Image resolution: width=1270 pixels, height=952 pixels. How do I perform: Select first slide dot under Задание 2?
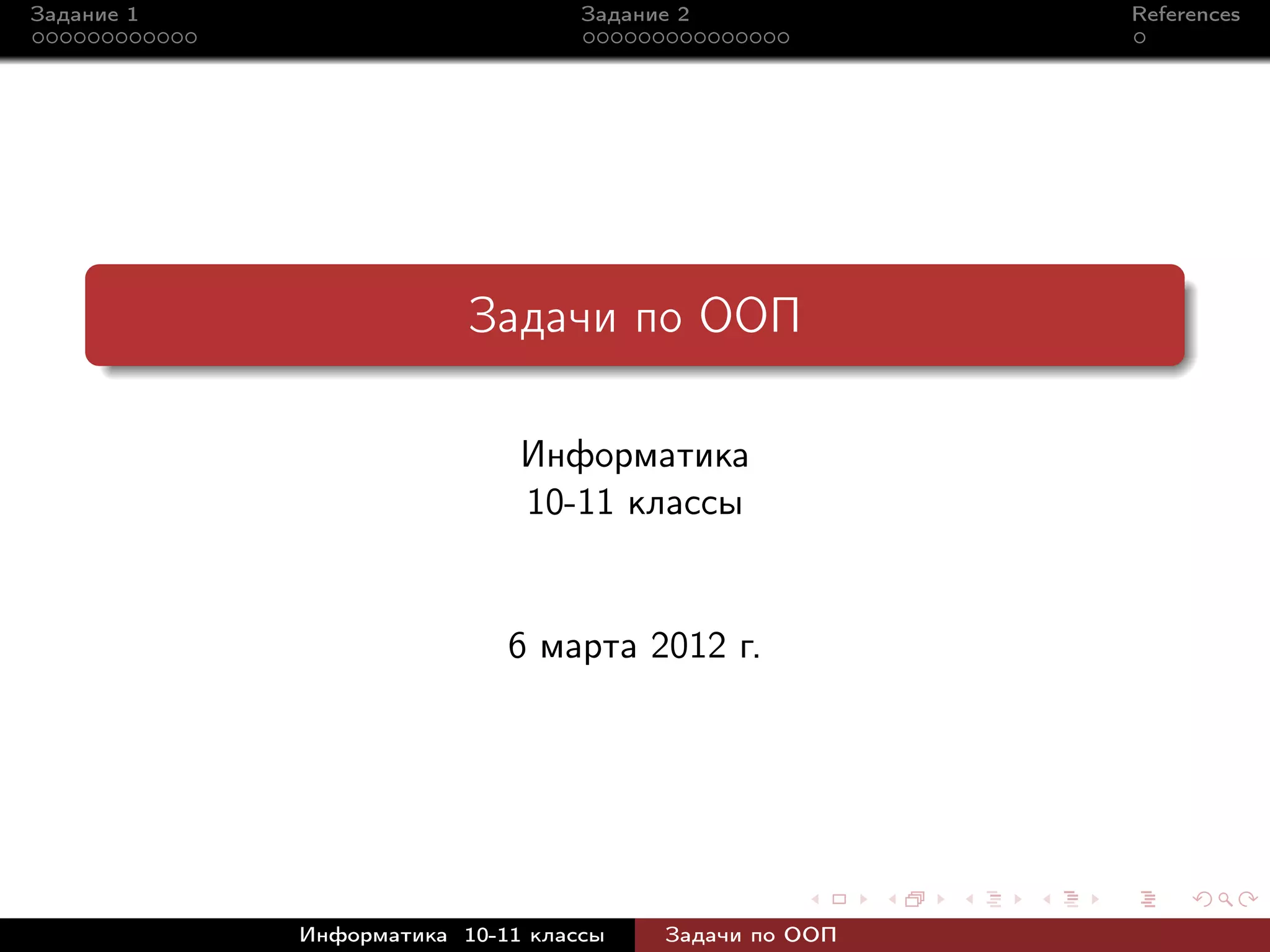588,38
